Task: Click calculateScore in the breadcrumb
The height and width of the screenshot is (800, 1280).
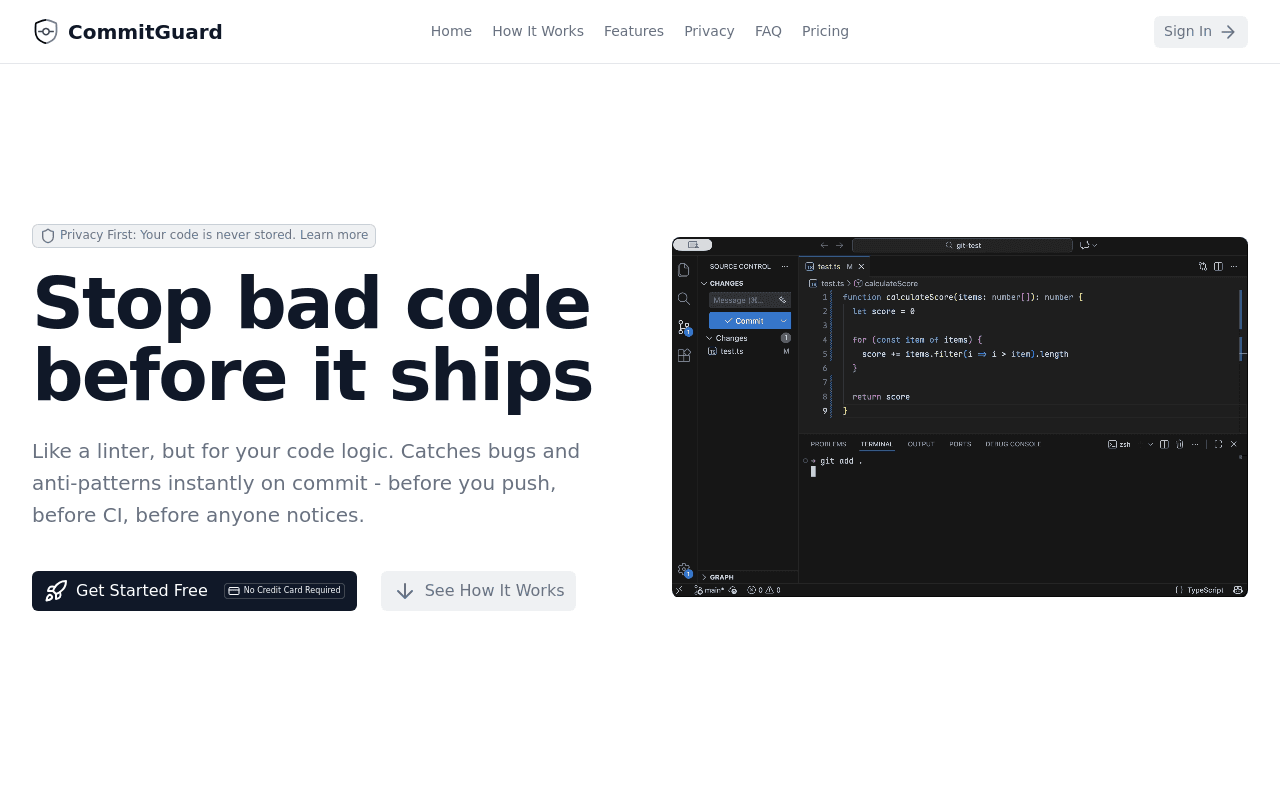Action: (x=890, y=283)
